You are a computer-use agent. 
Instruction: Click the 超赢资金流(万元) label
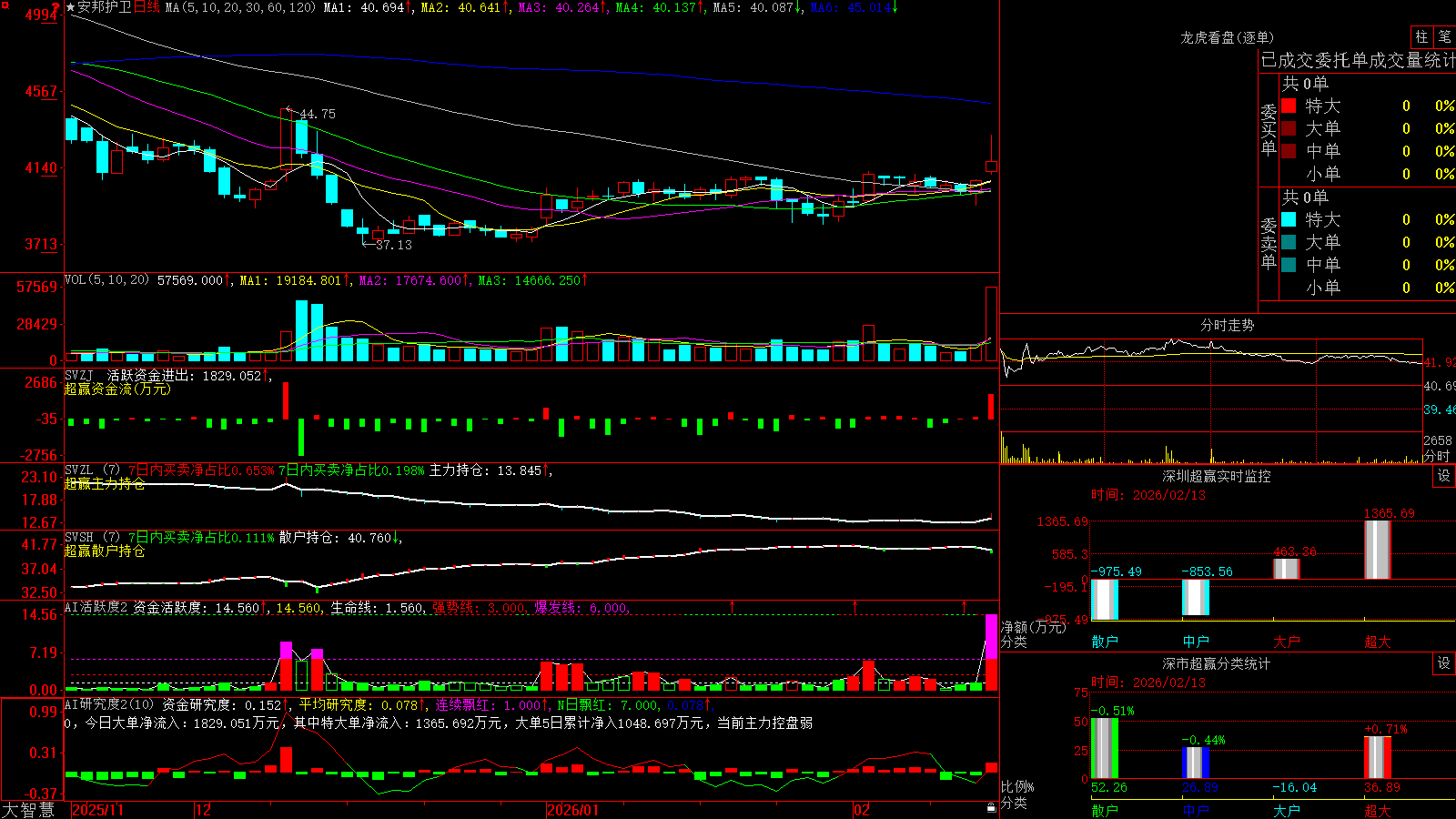pyautogui.click(x=117, y=389)
